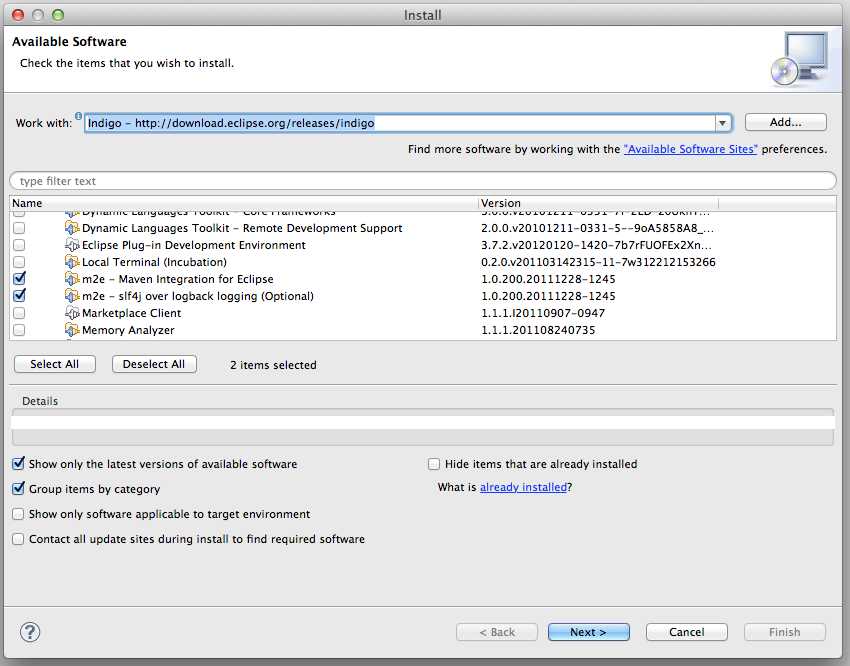Click the info decorator beside Work with

click(78, 115)
